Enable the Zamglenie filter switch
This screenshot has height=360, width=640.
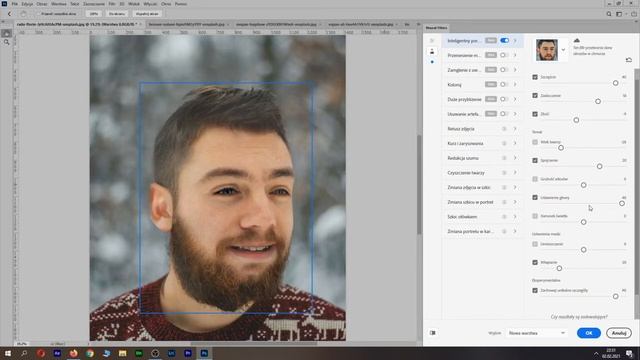point(504,70)
